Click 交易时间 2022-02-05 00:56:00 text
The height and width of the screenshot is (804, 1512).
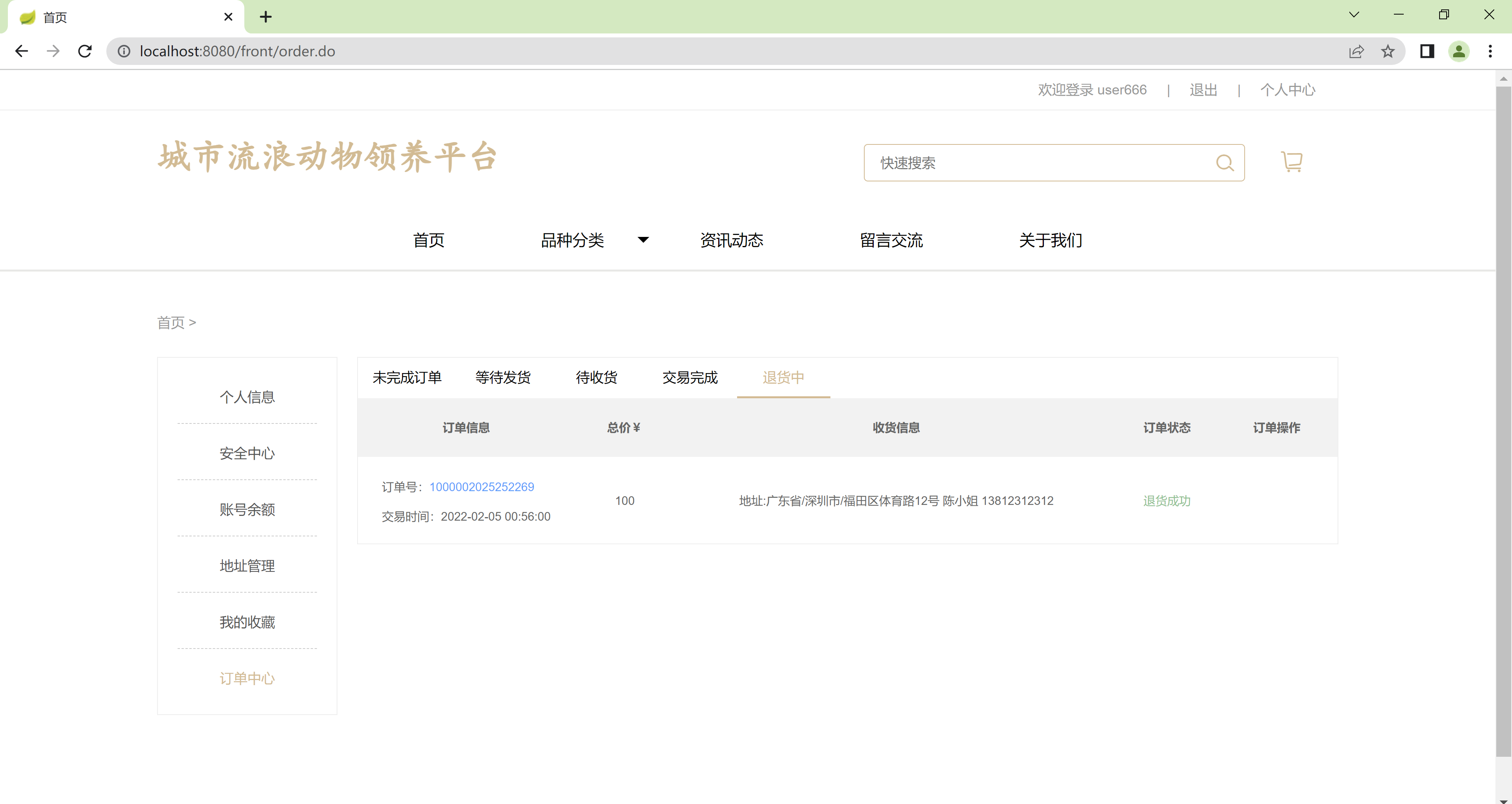(465, 517)
